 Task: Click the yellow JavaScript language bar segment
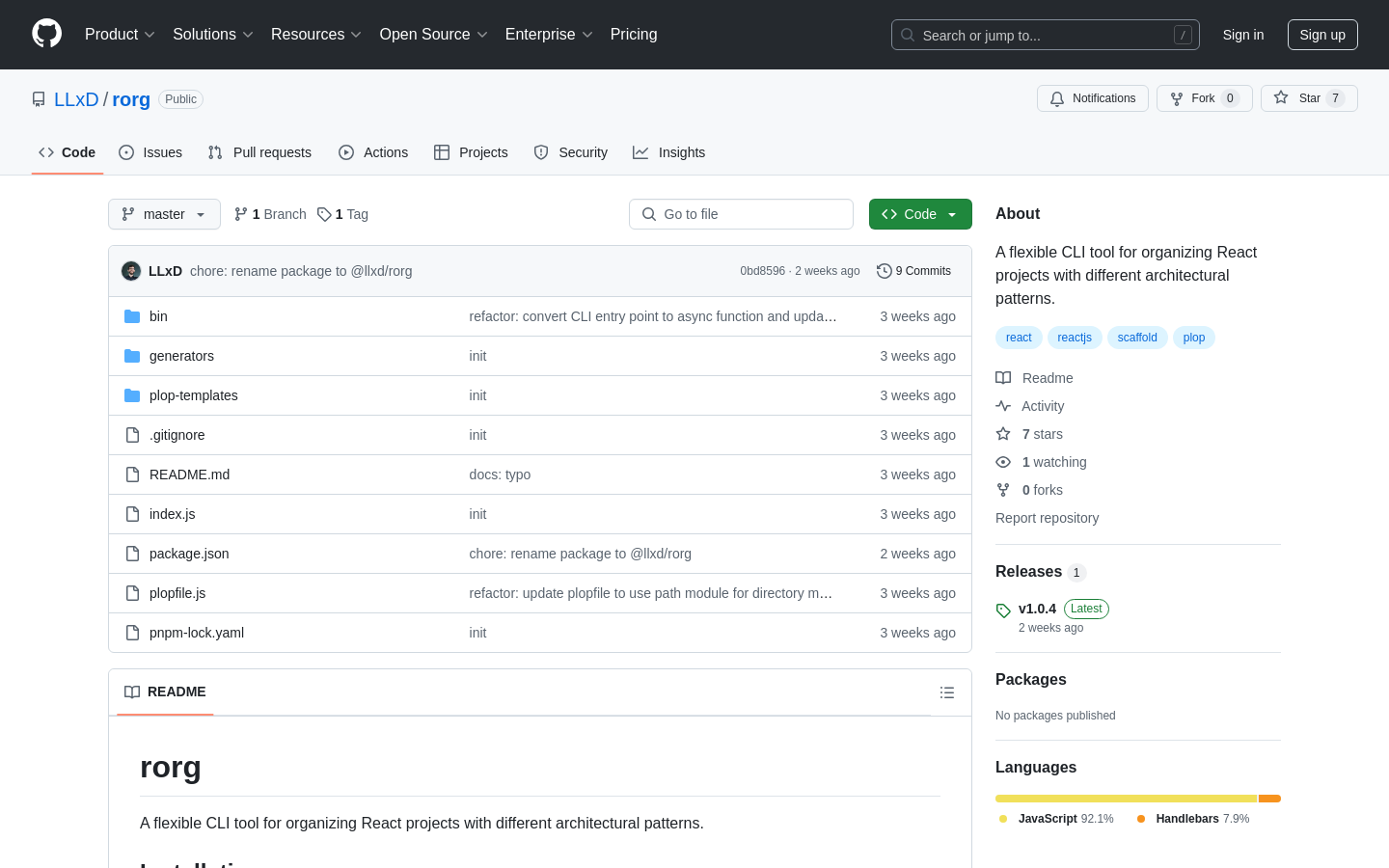click(x=1127, y=799)
